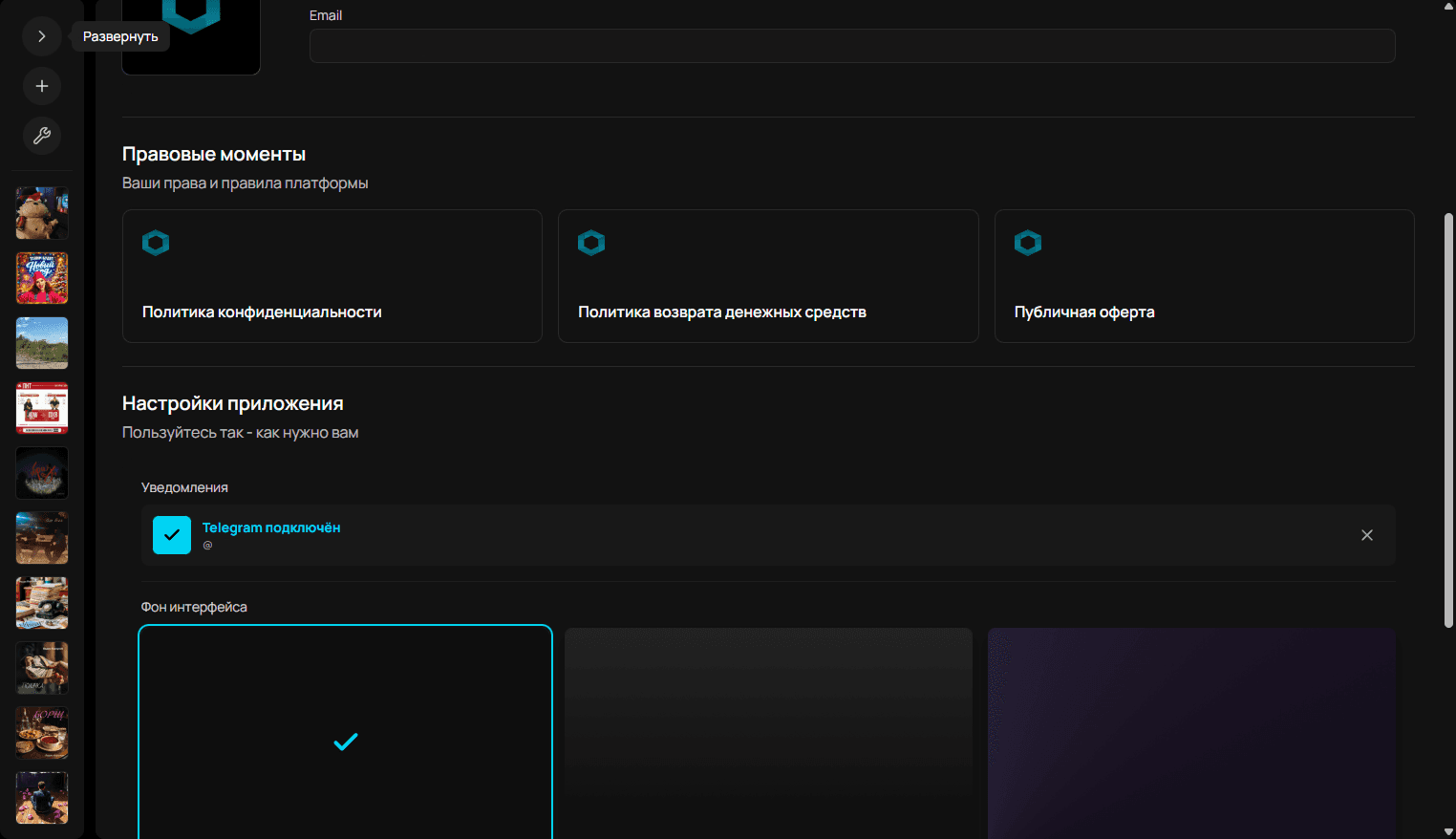Click the hexagon icon on privacy policy card
1456x839 pixels.
(x=156, y=243)
